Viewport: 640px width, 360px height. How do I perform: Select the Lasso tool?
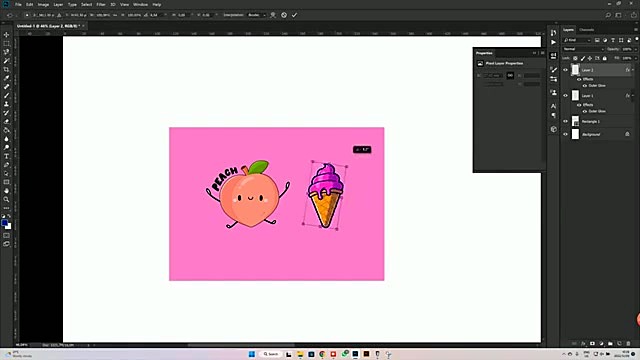point(6,52)
